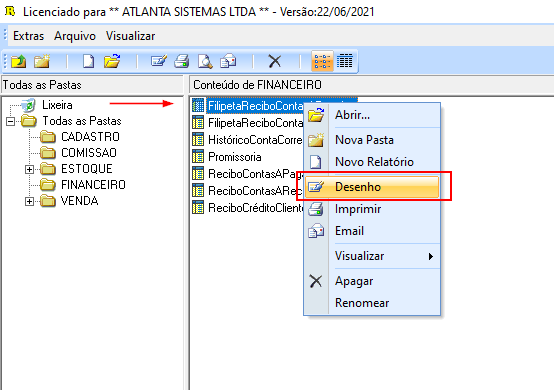Select the Todas as Pastas root folder
Screen dimensions: 554x390
tap(82, 121)
